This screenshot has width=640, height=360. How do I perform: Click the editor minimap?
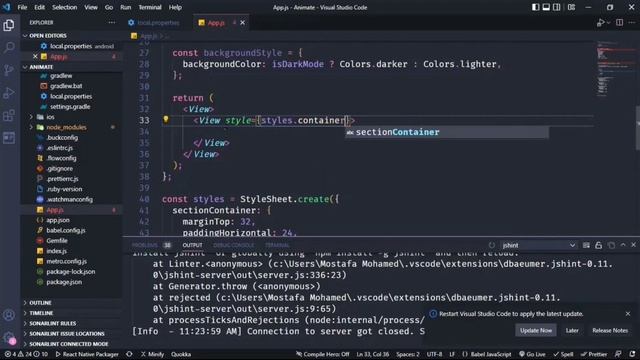pyautogui.click(x=614, y=69)
